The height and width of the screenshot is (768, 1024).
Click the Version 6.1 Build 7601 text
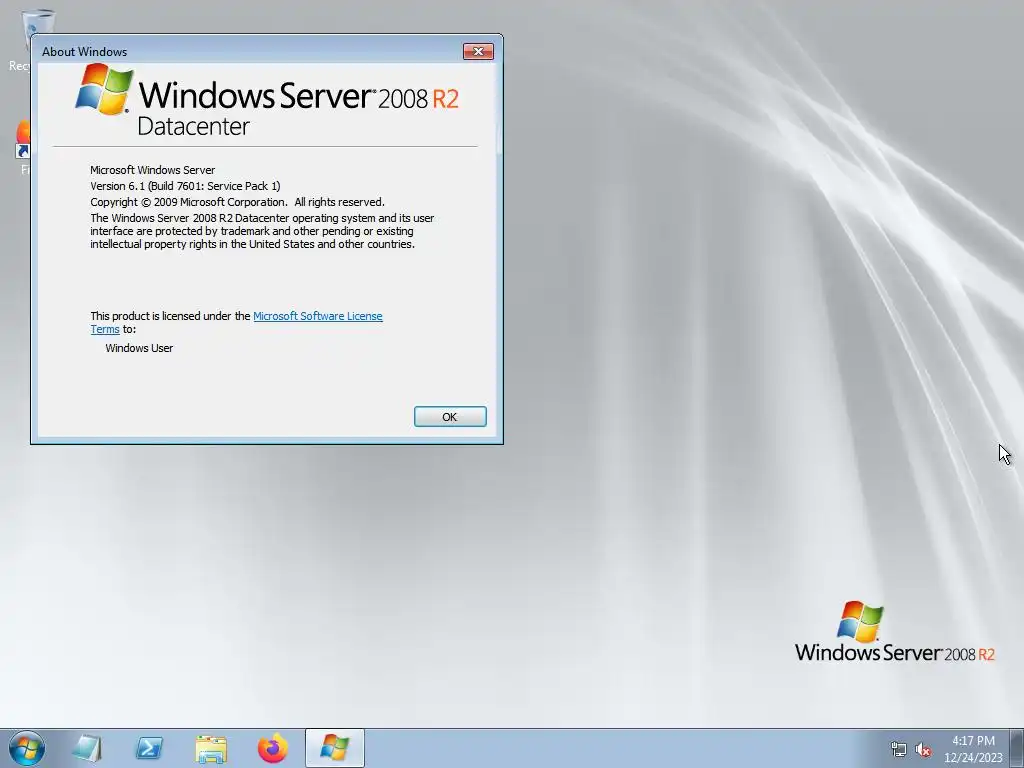click(185, 186)
